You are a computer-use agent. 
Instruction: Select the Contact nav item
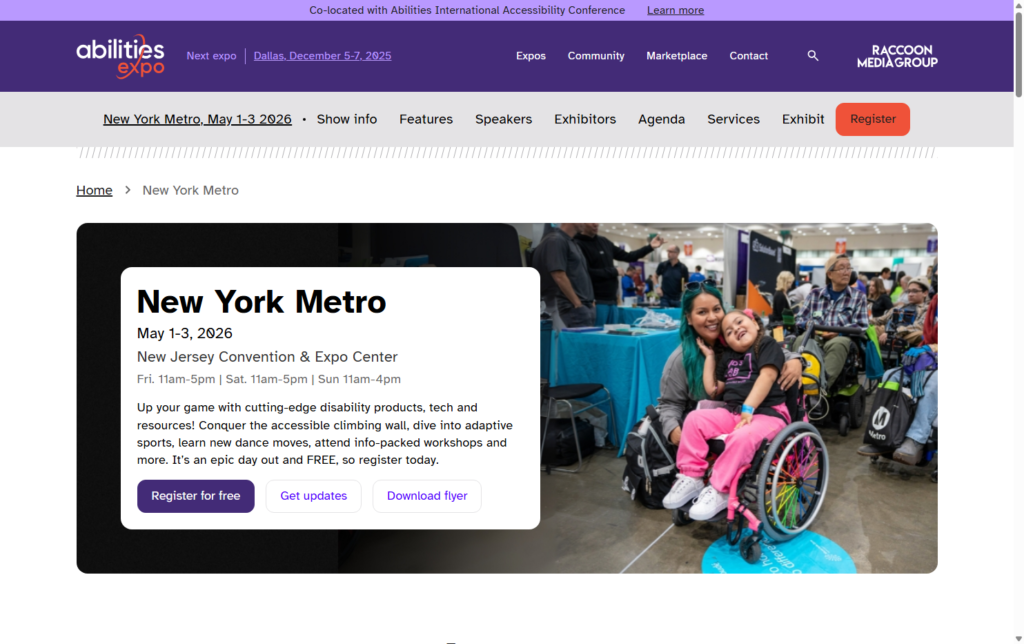coord(748,56)
